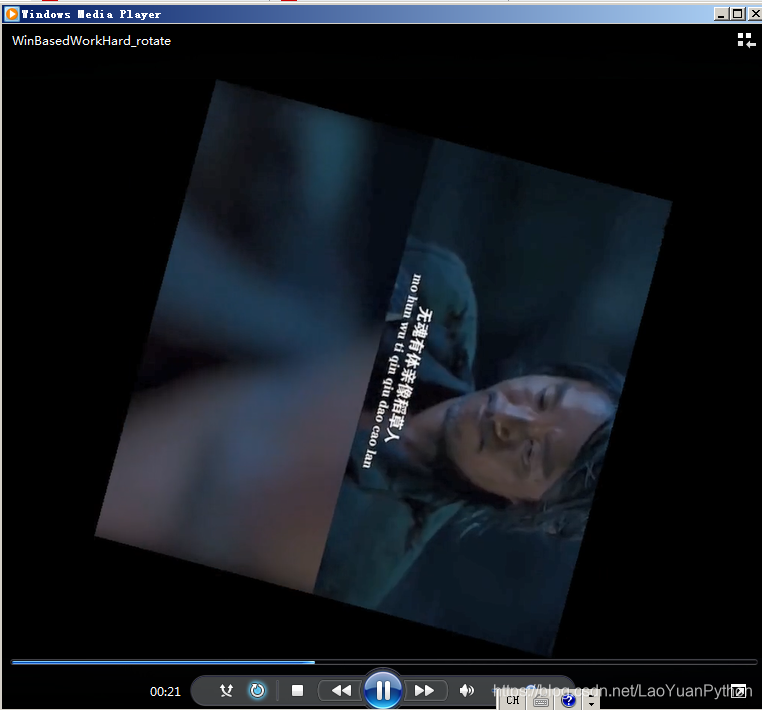Toggle shuffle mode

tap(226, 691)
